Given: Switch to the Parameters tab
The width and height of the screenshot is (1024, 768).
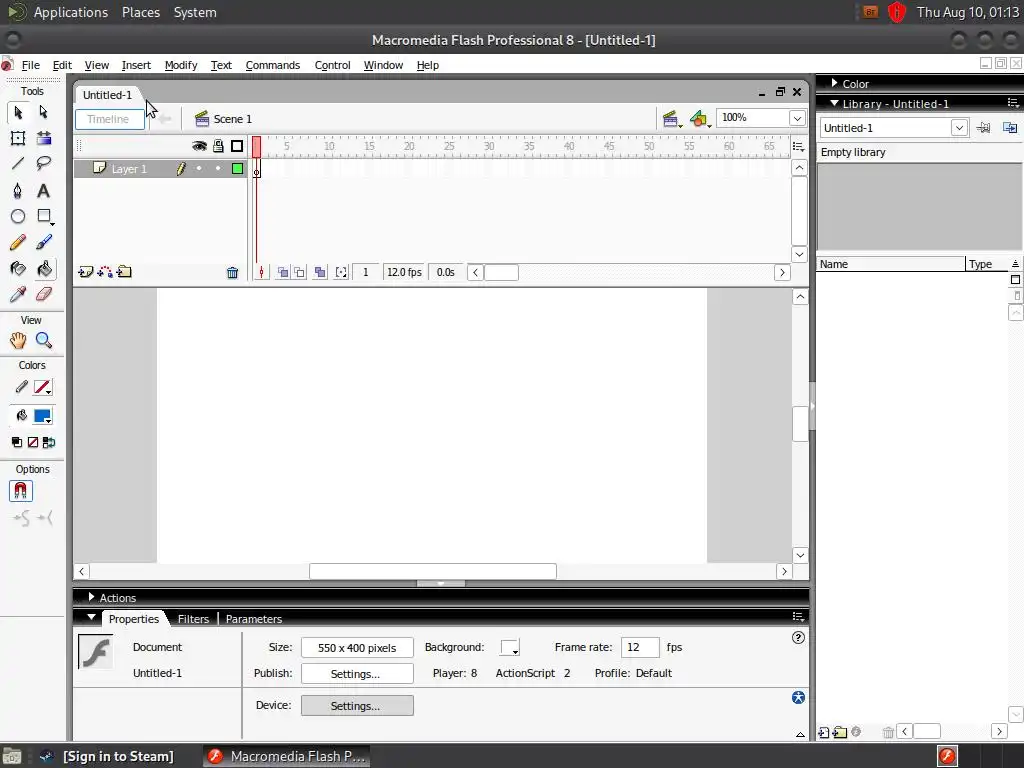Looking at the screenshot, I should [x=254, y=618].
